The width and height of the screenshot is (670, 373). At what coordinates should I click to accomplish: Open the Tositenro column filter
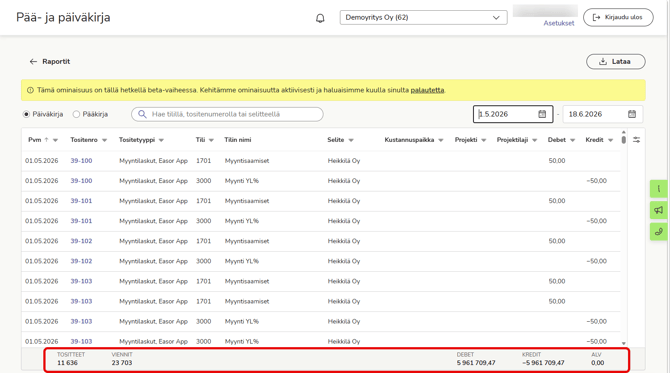tap(104, 140)
